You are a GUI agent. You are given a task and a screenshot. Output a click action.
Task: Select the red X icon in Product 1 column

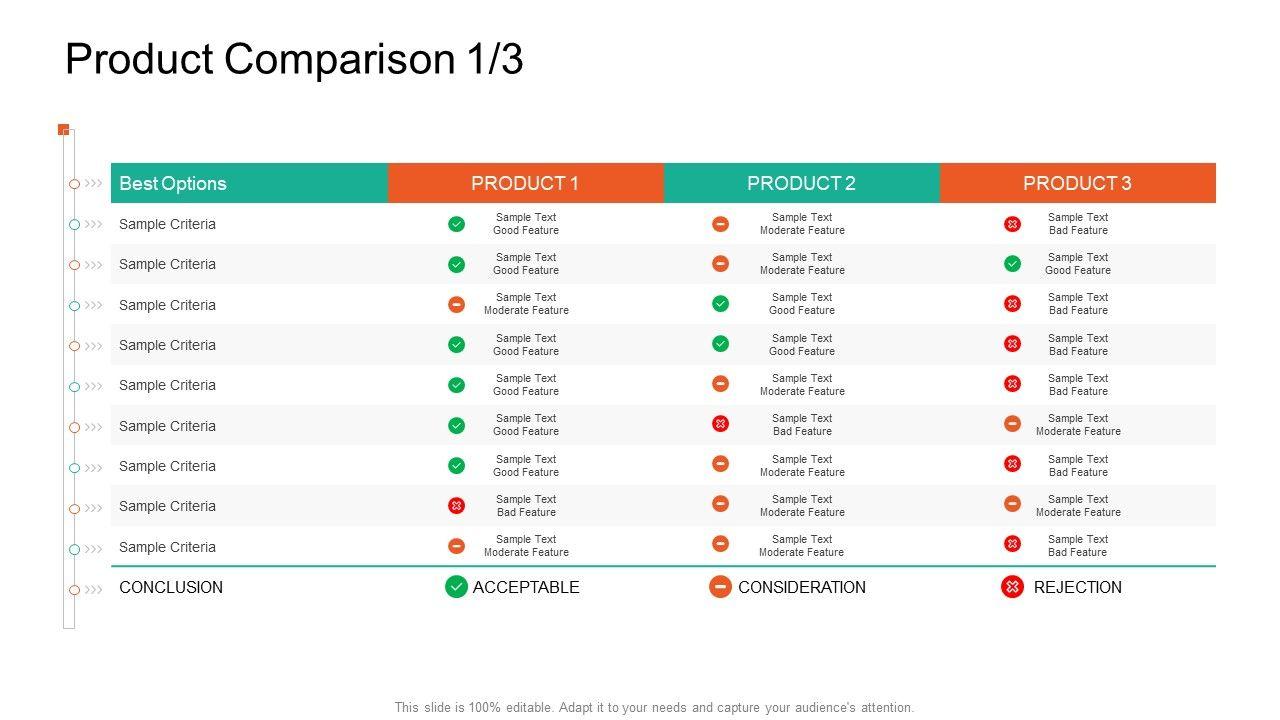pyautogui.click(x=456, y=506)
